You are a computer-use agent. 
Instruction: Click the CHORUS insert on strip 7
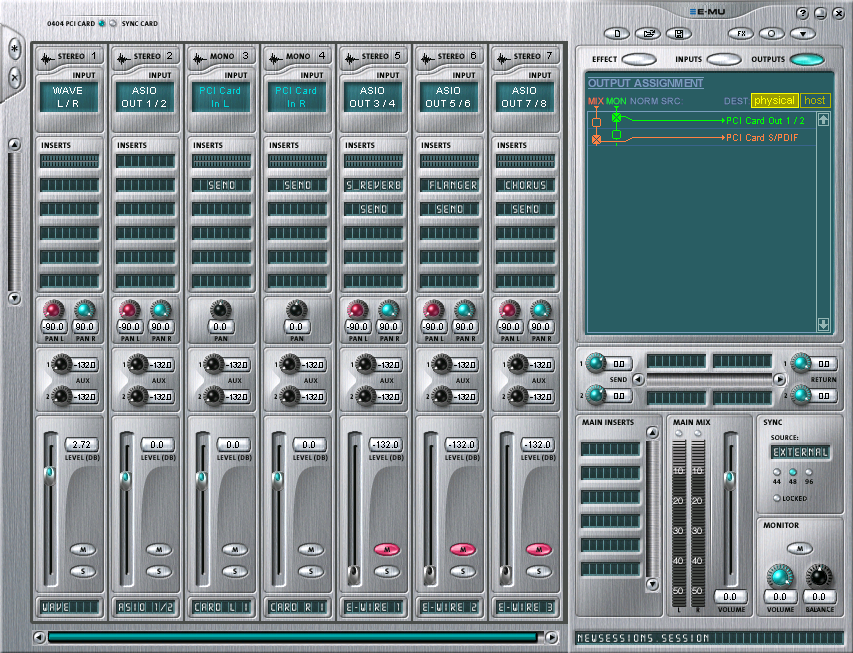(526, 185)
